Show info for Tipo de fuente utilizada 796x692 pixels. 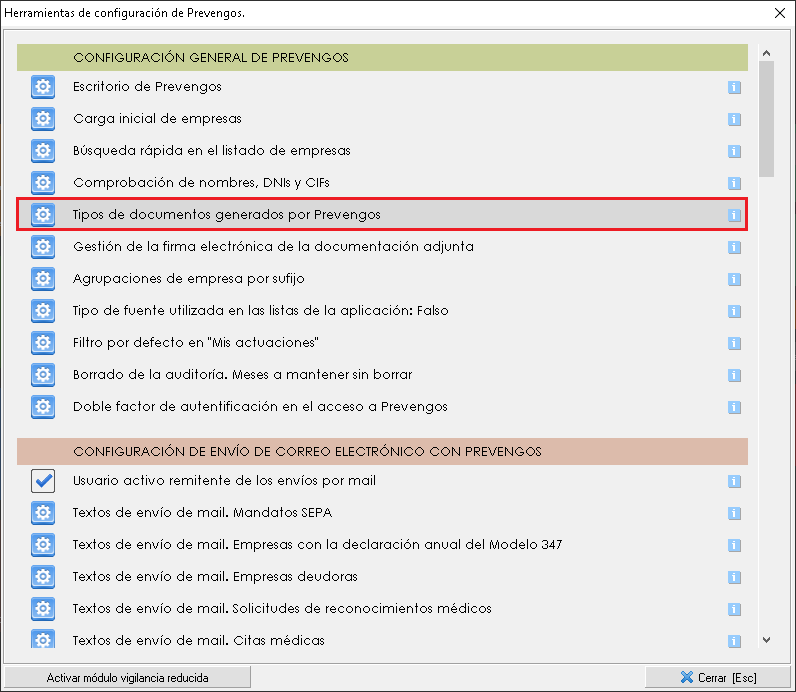pos(734,311)
